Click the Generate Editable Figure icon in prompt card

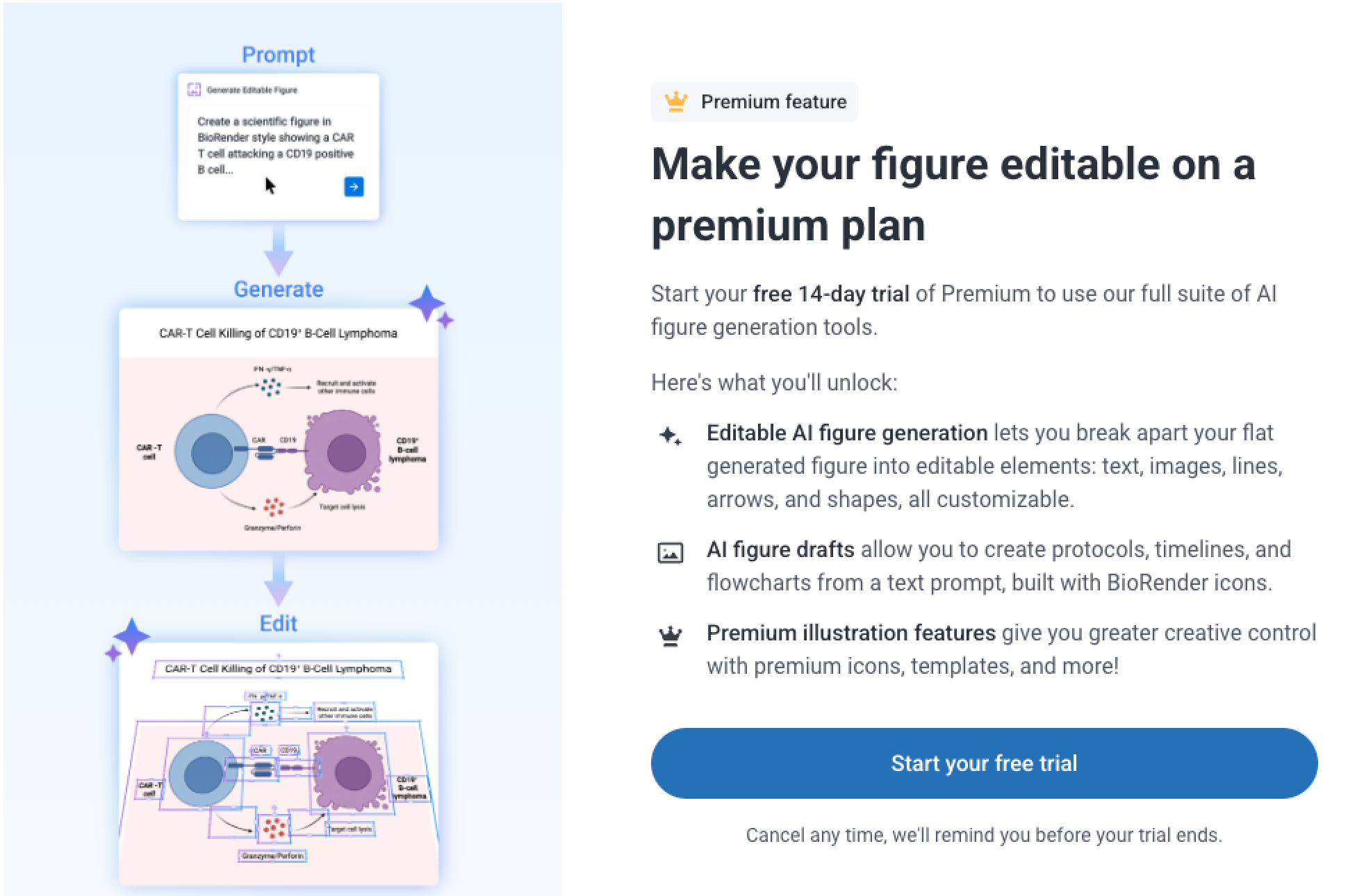click(194, 90)
